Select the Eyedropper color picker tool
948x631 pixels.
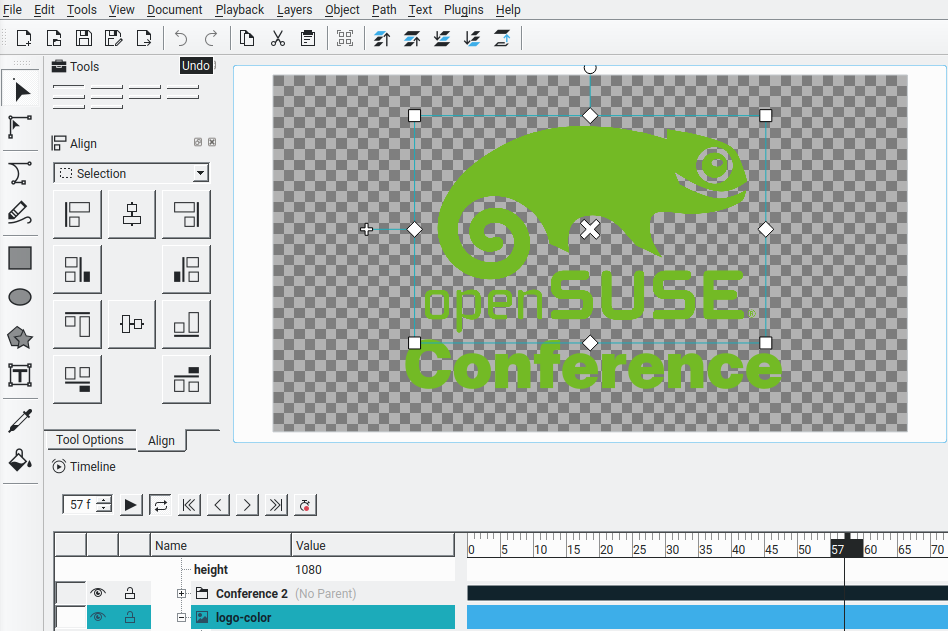(20, 421)
